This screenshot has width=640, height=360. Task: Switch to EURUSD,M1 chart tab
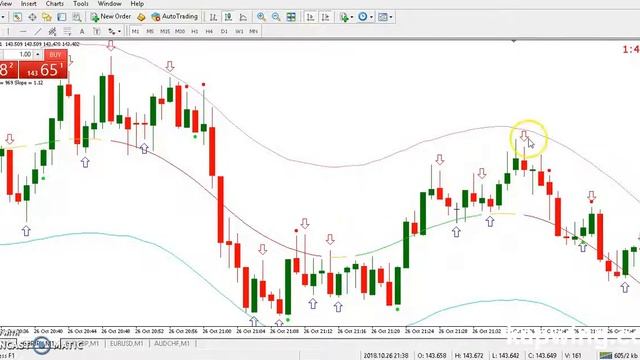(x=127, y=344)
